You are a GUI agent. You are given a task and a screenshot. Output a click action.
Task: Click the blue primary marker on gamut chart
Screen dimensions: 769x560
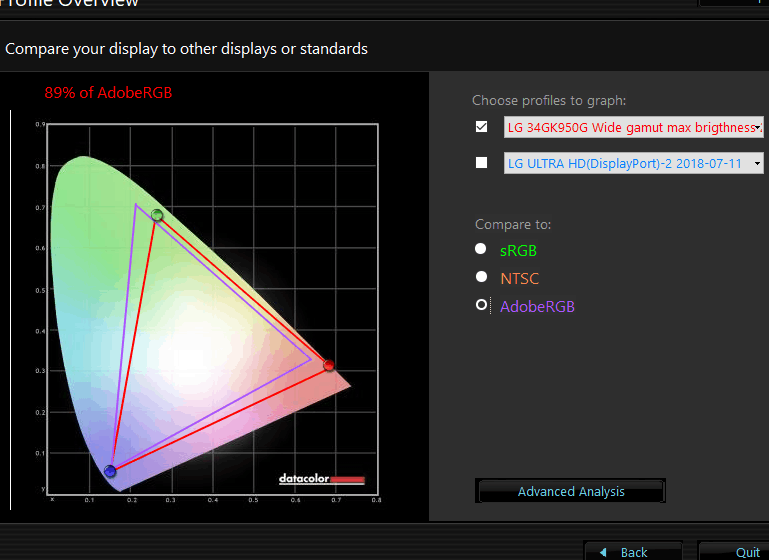[x=110, y=471]
